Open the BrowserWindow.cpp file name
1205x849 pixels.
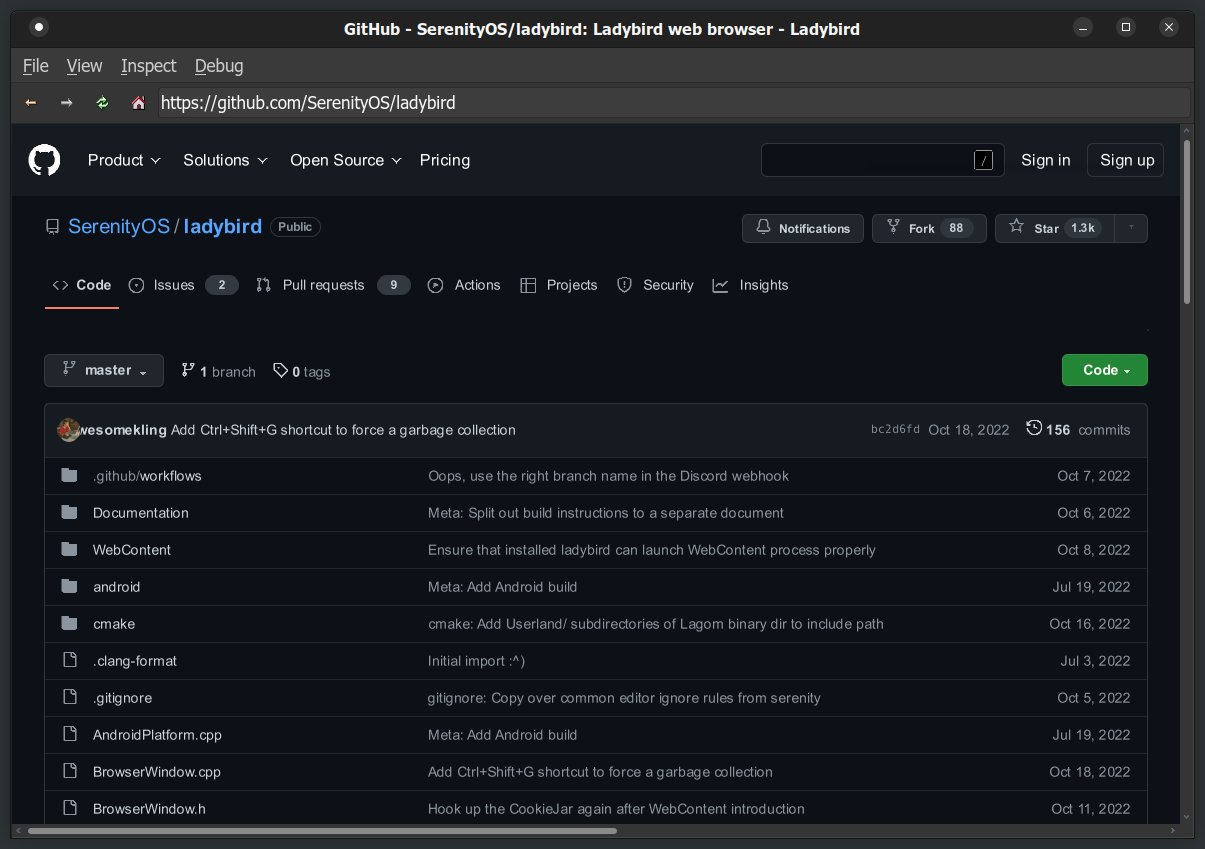[157, 771]
